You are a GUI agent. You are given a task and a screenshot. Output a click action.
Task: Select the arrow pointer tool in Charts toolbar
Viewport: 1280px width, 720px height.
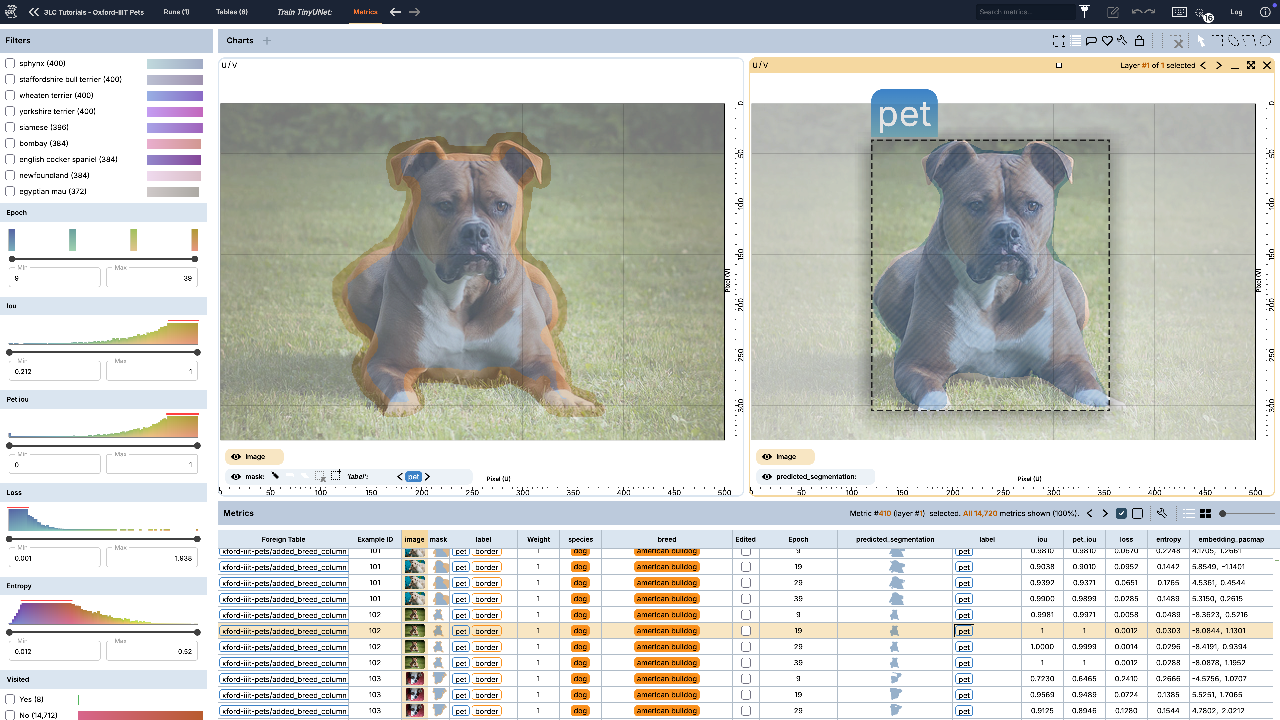pyautogui.click(x=1202, y=41)
